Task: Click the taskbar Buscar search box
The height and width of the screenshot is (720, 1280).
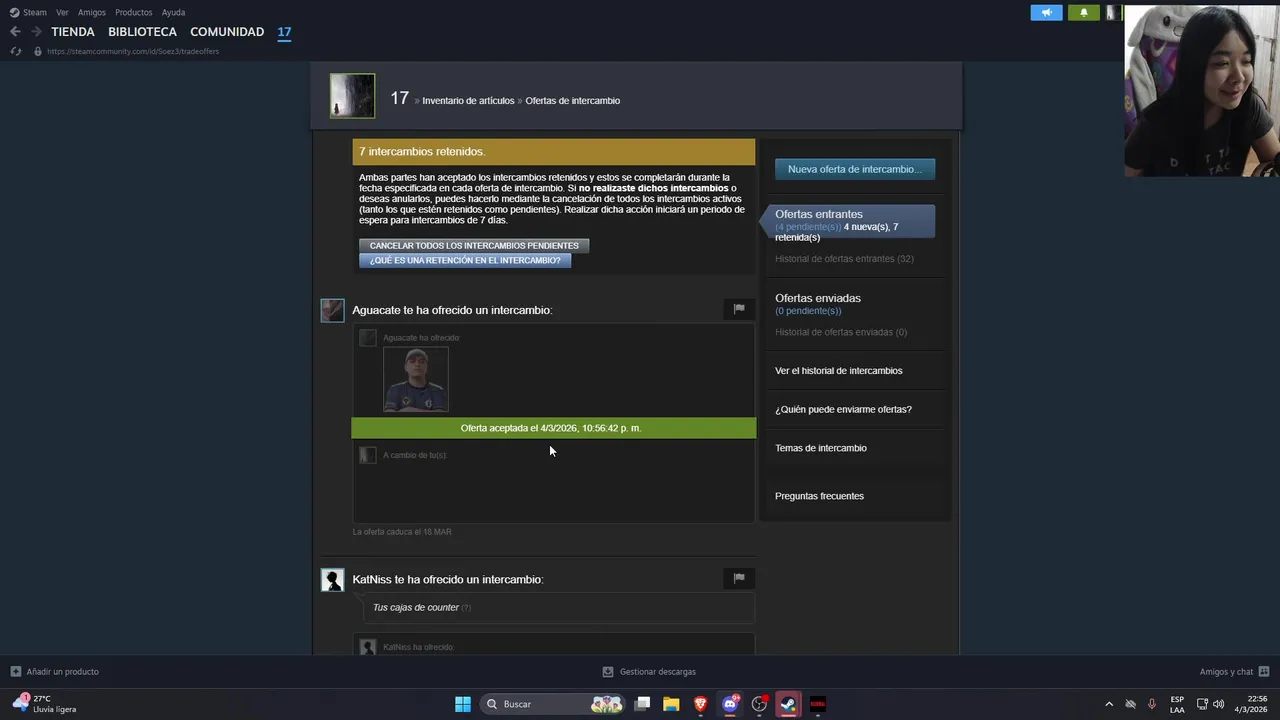Action: point(552,704)
